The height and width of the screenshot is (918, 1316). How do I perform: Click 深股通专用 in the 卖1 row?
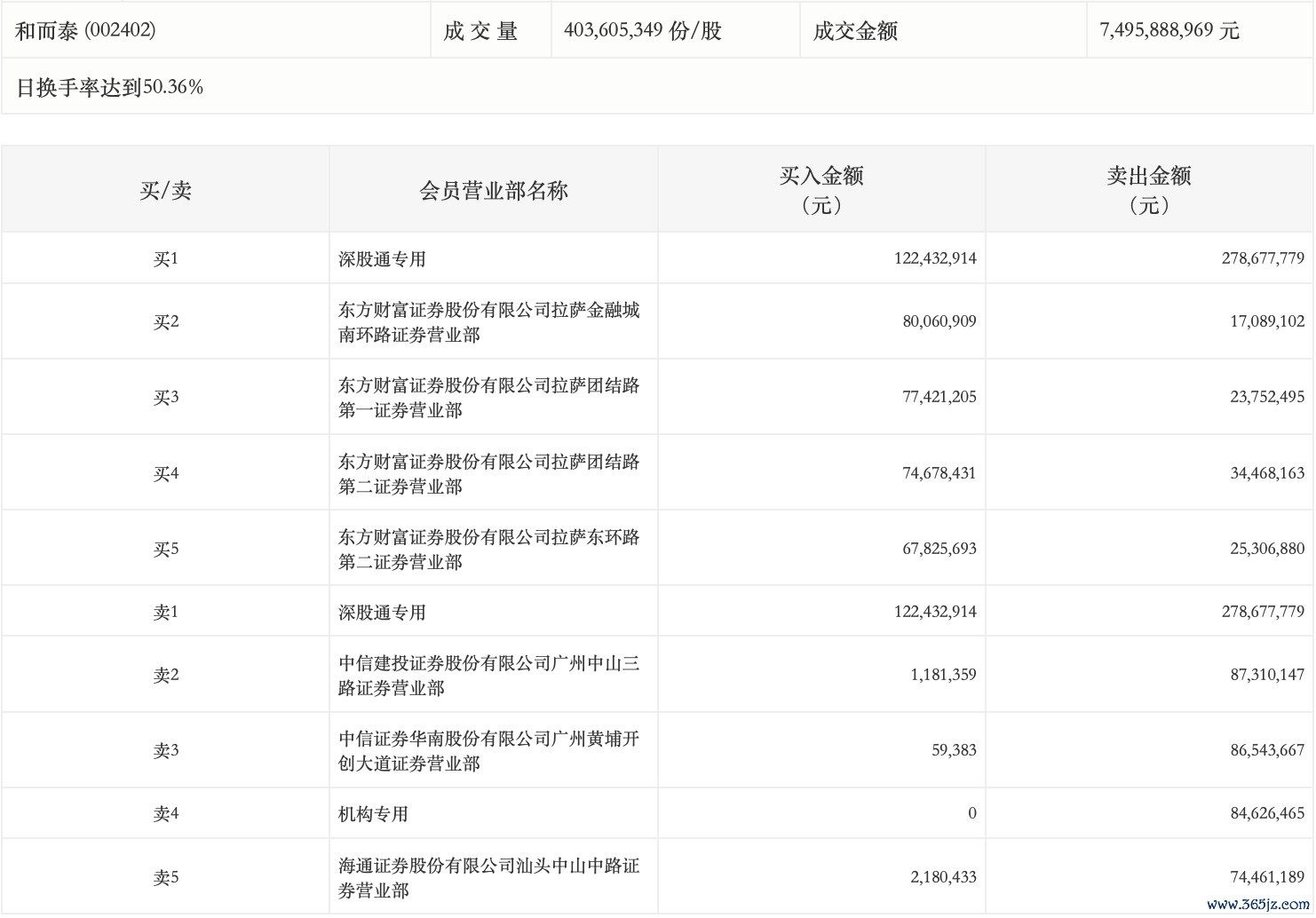pyautogui.click(x=382, y=613)
